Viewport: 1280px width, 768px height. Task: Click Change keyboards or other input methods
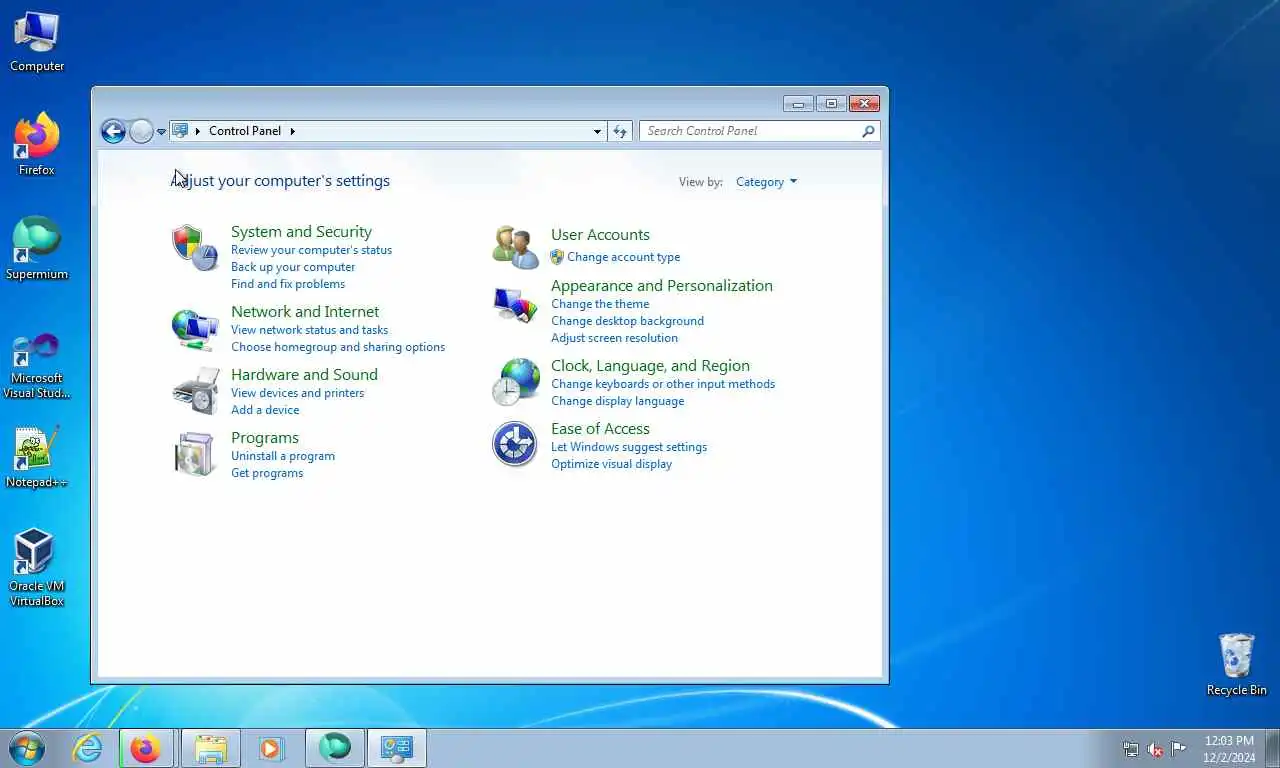pyautogui.click(x=663, y=384)
